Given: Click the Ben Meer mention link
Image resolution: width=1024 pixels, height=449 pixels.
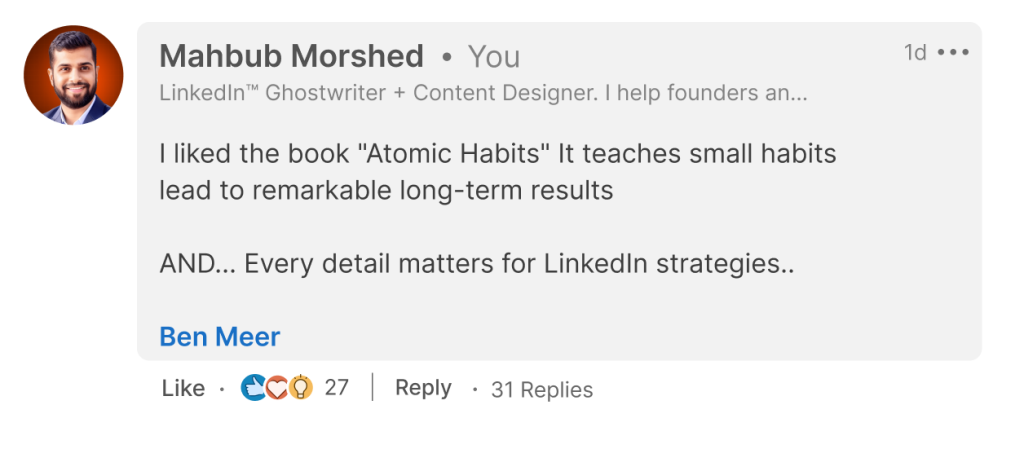Looking at the screenshot, I should pyautogui.click(x=219, y=337).
